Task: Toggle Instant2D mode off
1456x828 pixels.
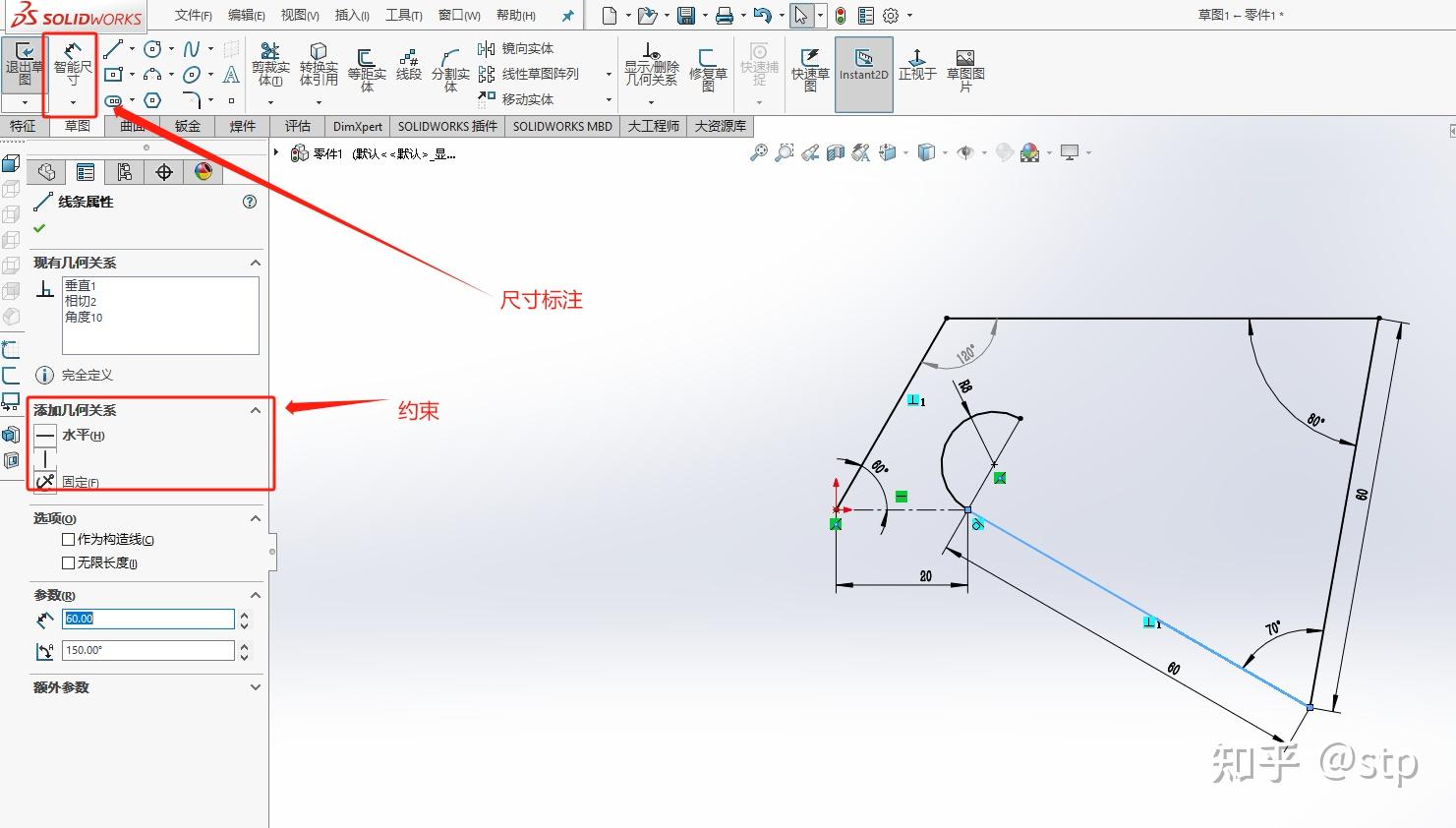Action: point(863,65)
